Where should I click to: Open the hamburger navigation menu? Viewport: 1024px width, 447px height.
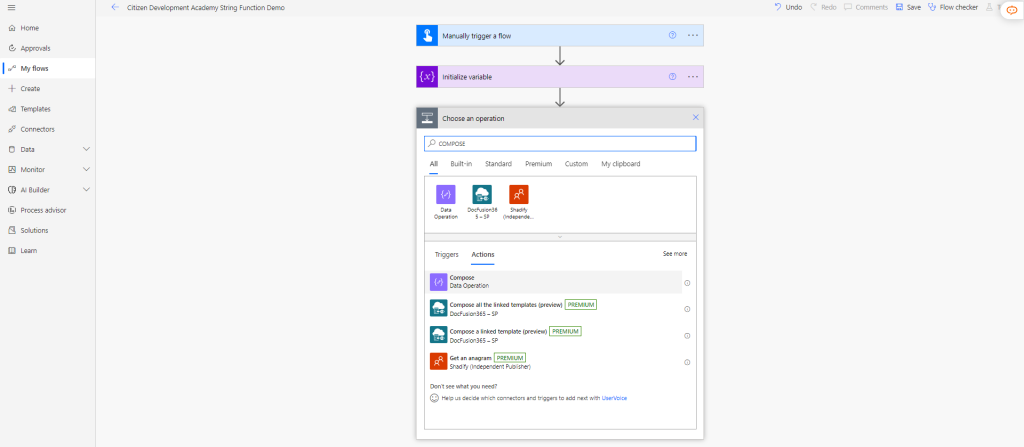[x=11, y=7]
